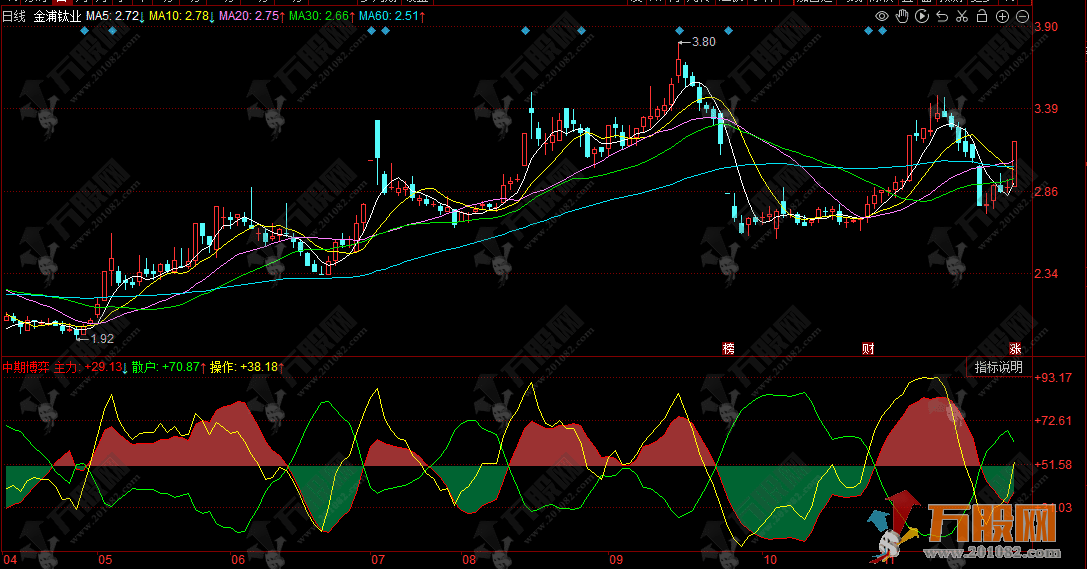Click the red 涨 event marker

click(1015, 348)
